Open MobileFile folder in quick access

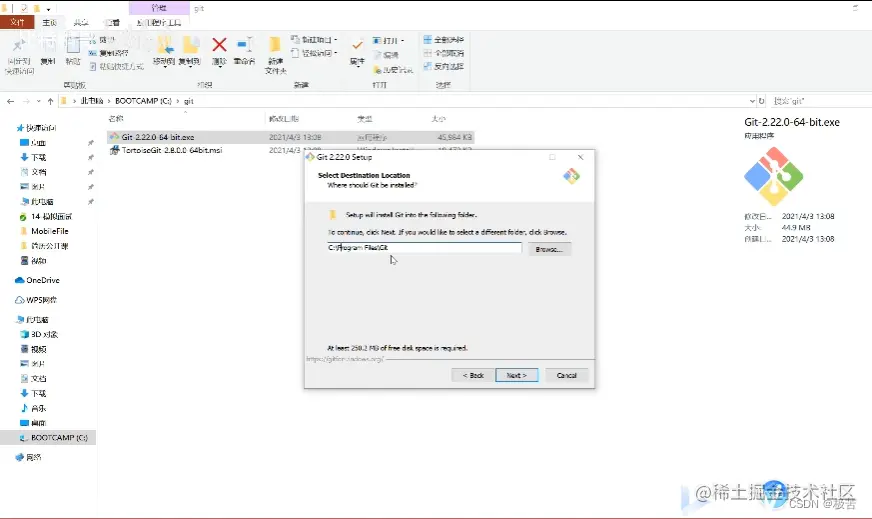point(44,231)
